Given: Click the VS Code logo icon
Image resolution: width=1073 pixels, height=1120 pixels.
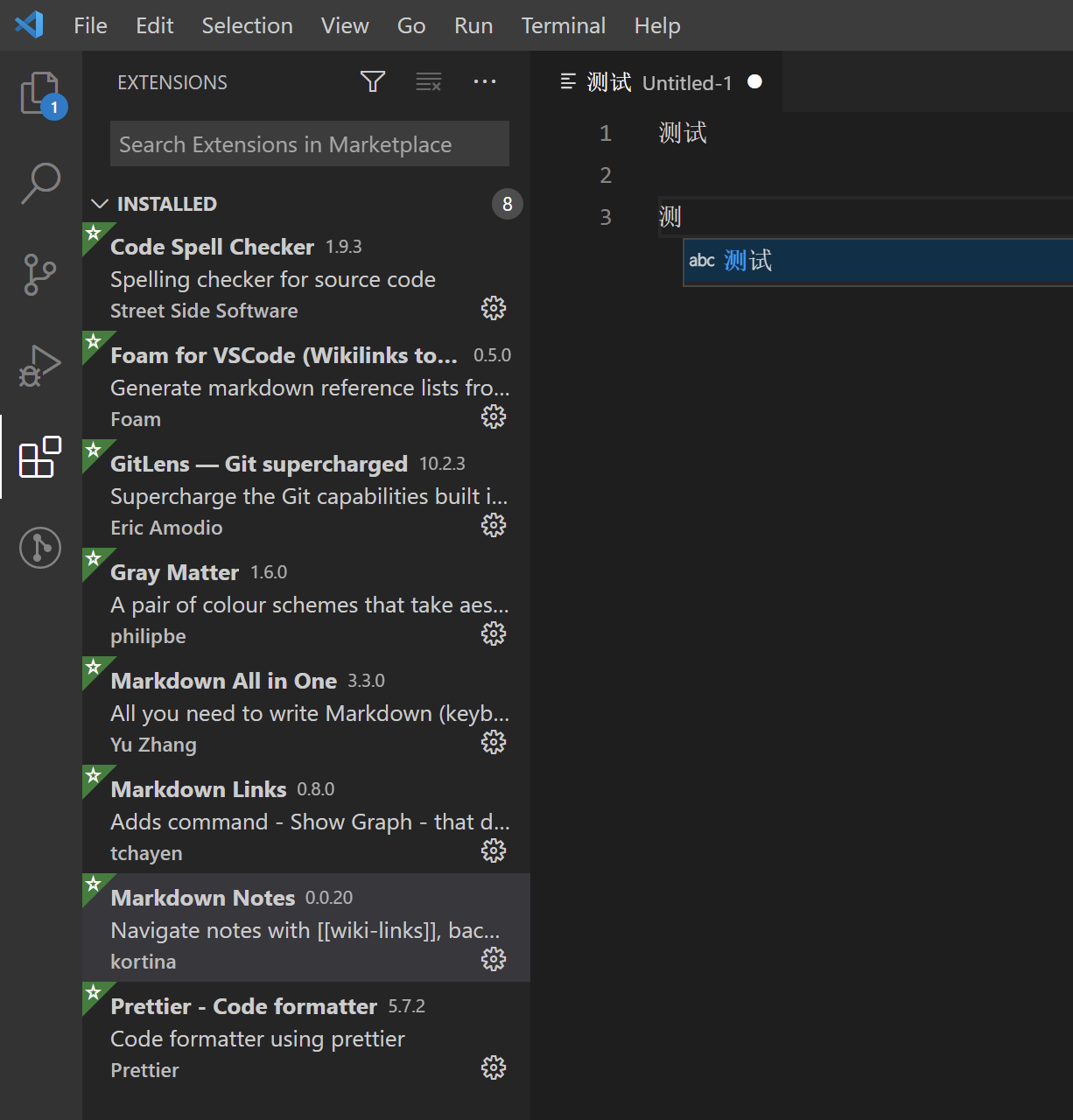Looking at the screenshot, I should pyautogui.click(x=29, y=24).
